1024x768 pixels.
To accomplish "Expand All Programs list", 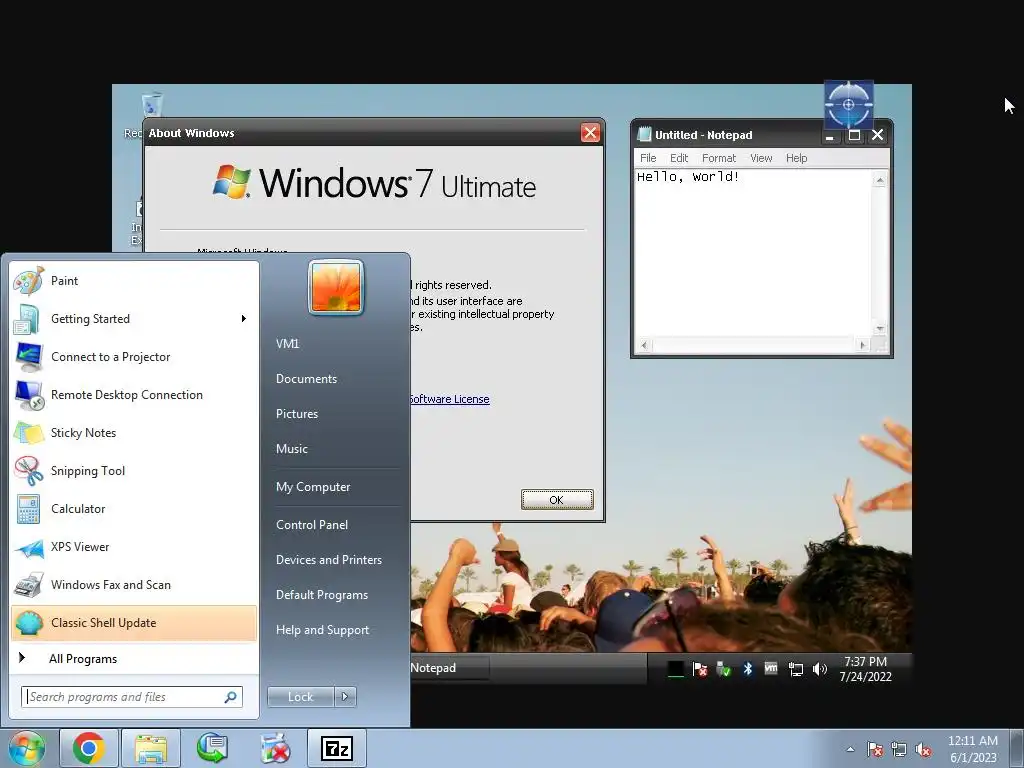I will (x=134, y=659).
